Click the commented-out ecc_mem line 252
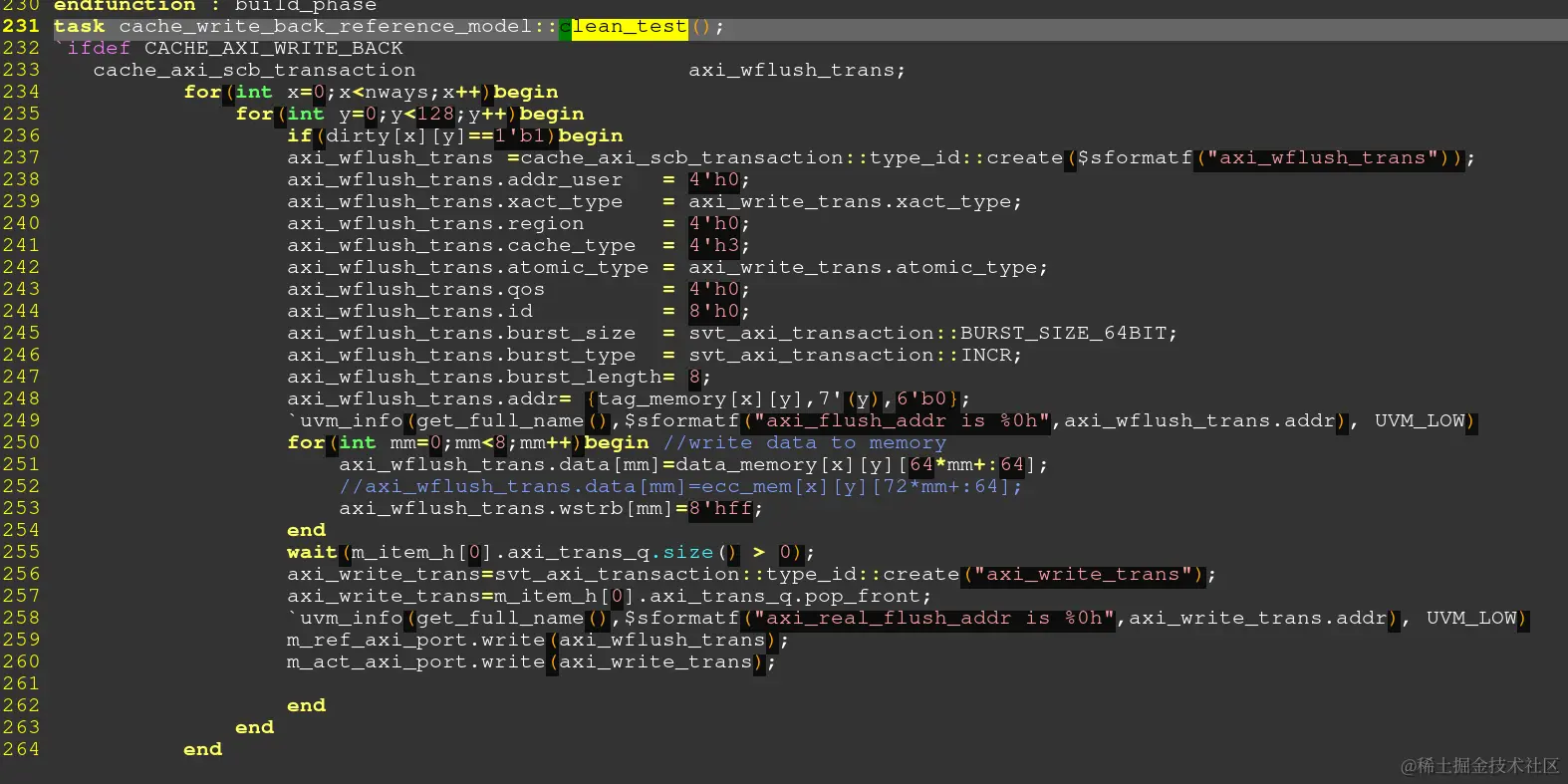1568x784 pixels. coord(680,486)
